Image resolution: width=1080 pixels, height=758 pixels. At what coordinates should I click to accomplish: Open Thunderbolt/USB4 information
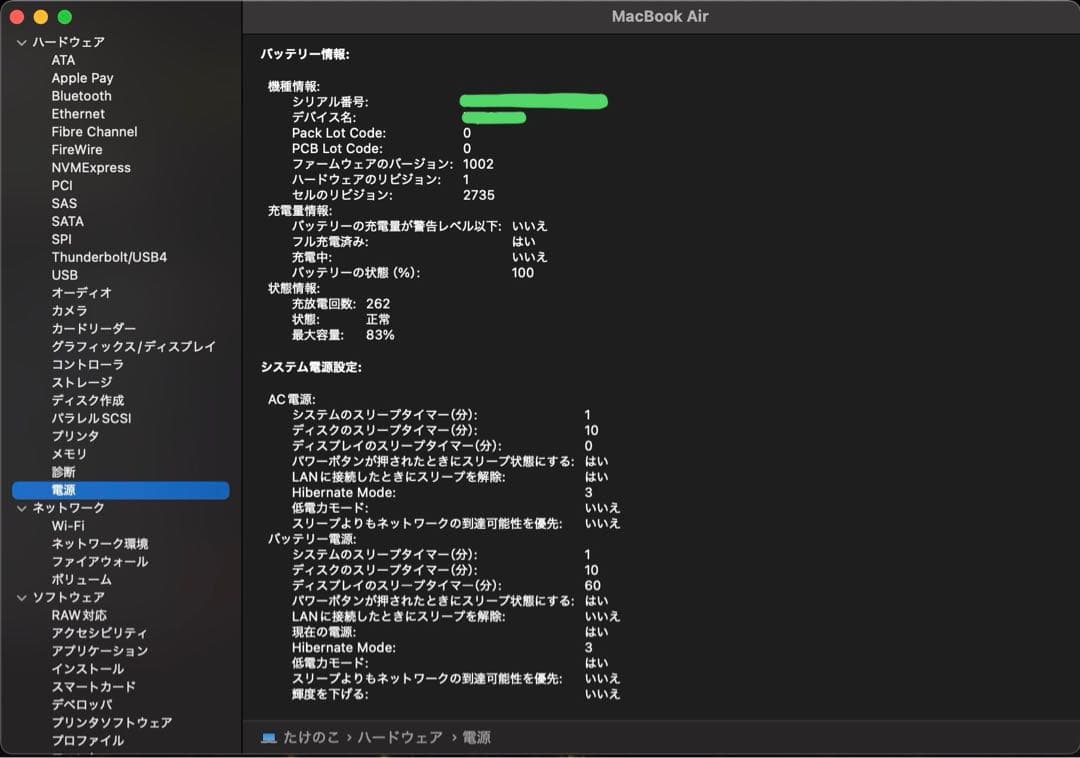pyautogui.click(x=105, y=257)
